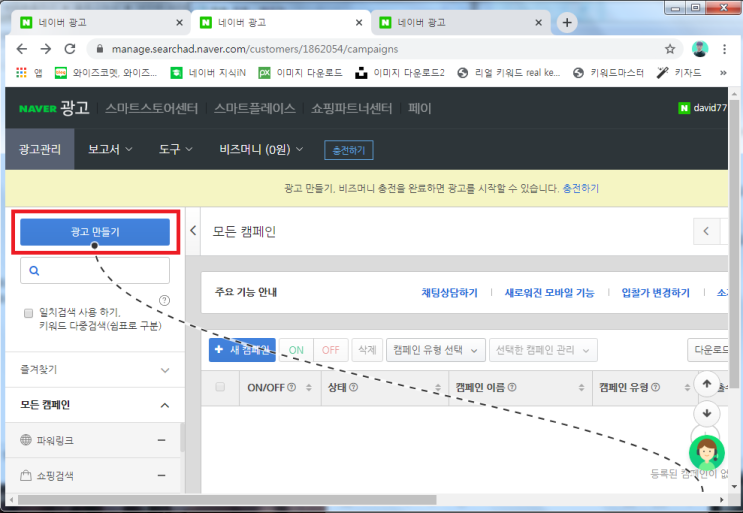
Task: Click the 쇼핑검색 shopping bag icon
Action: tap(26, 475)
